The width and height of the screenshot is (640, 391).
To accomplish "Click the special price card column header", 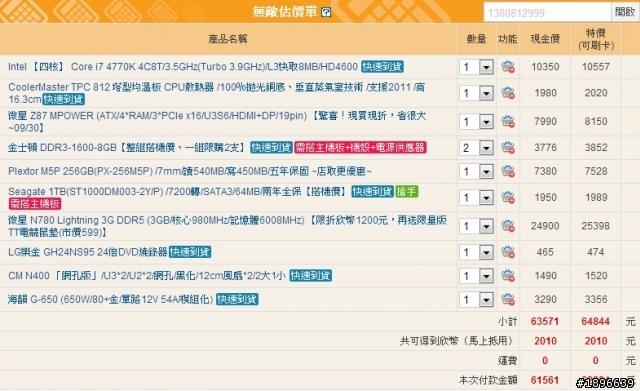I will click(x=596, y=39).
